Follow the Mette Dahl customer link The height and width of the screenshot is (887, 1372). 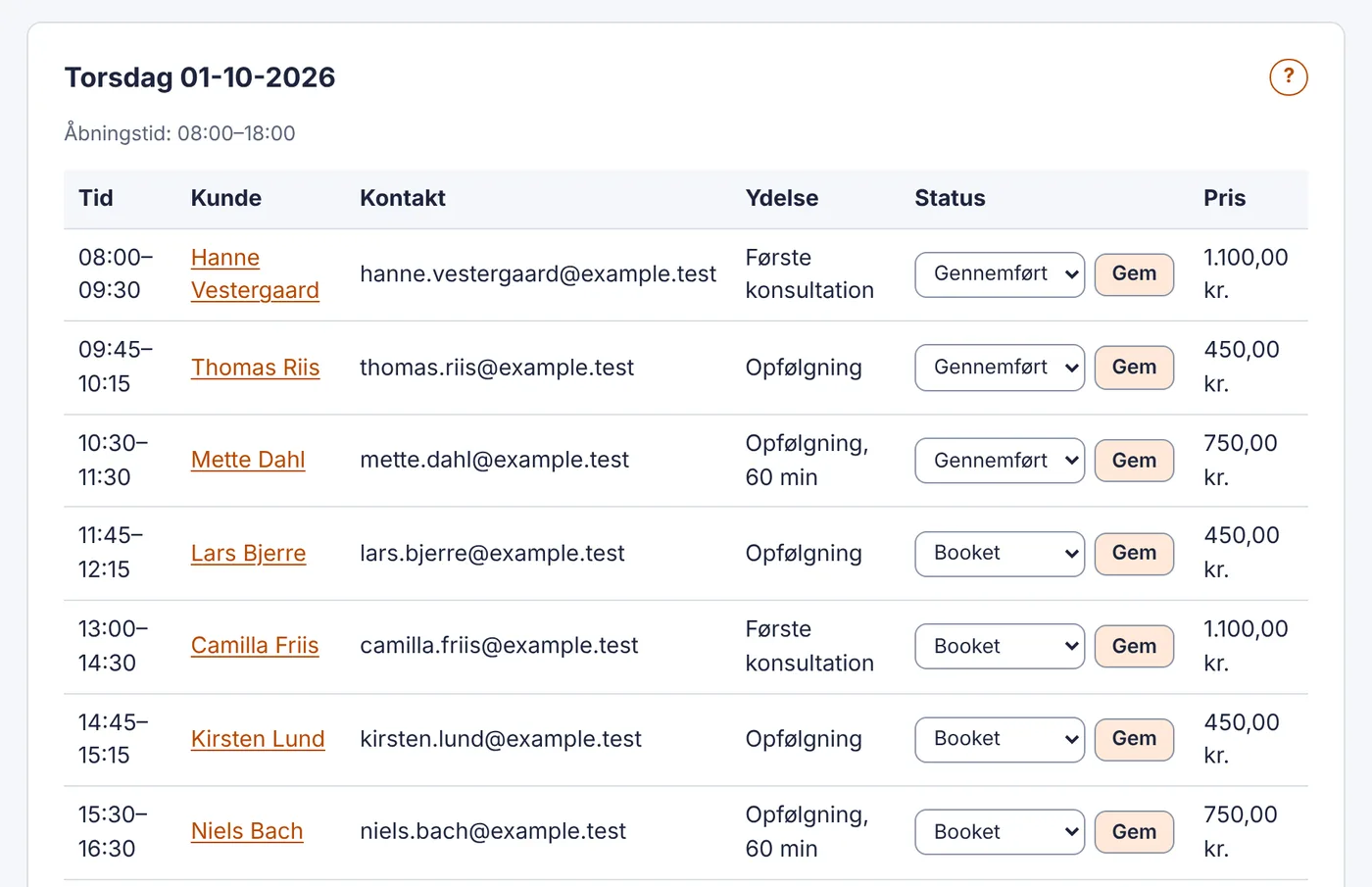[x=248, y=461]
